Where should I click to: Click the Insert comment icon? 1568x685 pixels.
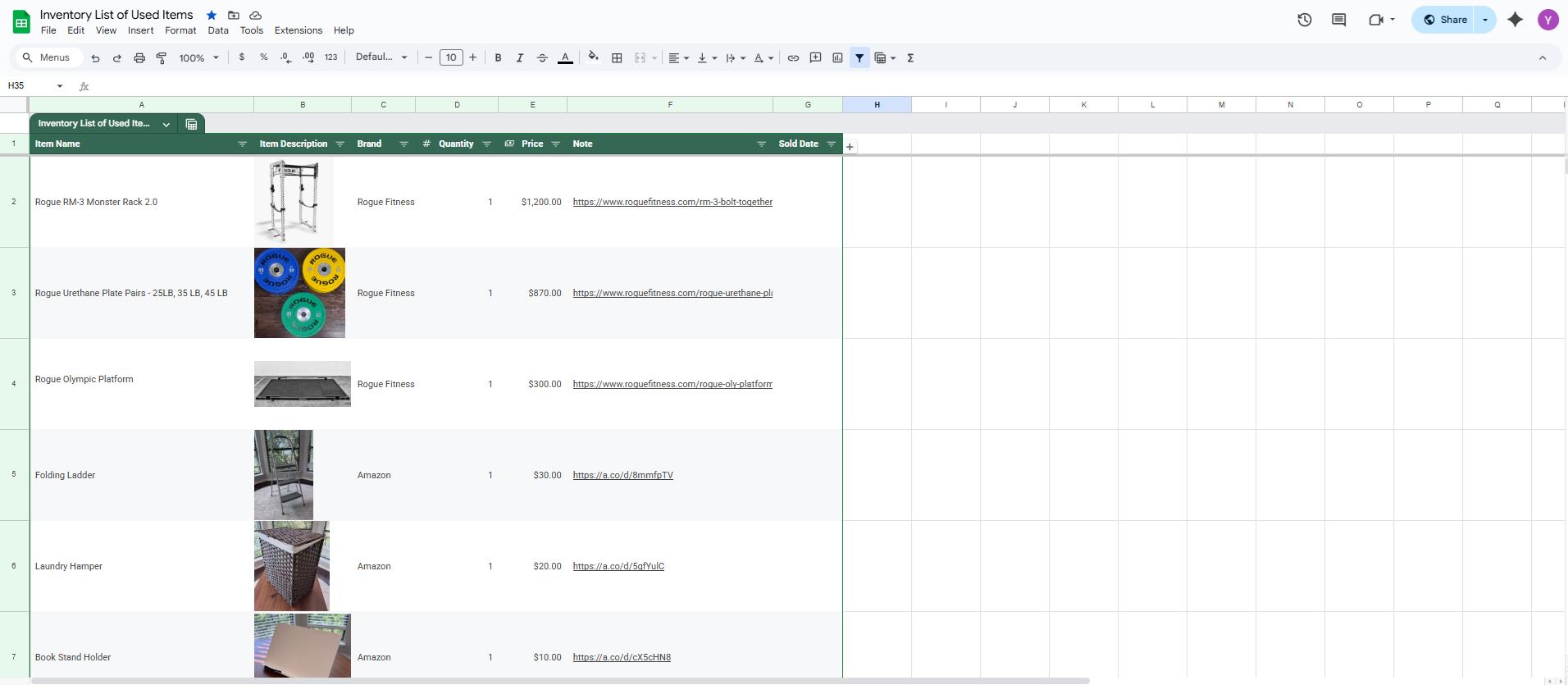(815, 57)
